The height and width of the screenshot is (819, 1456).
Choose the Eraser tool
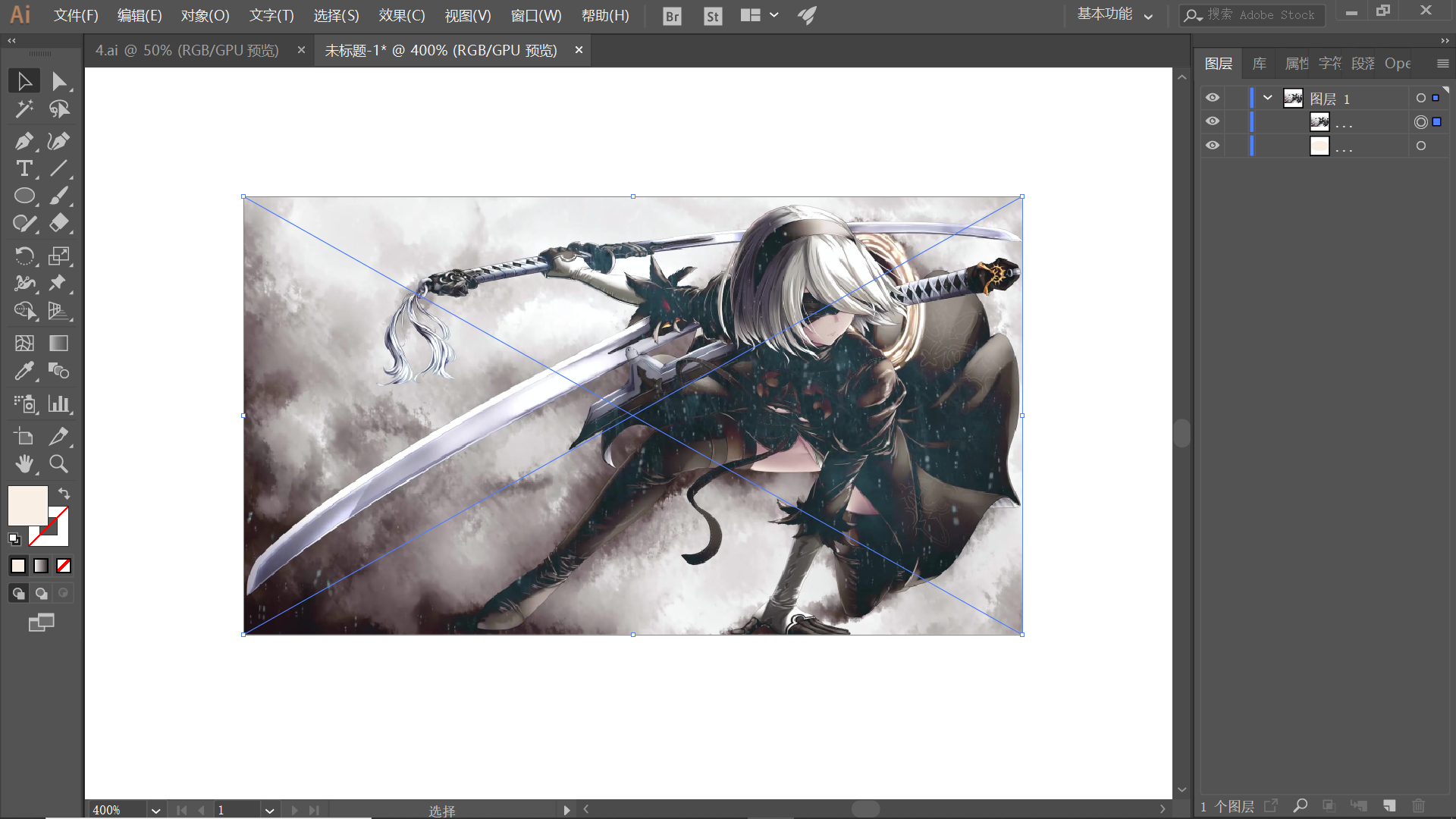59,223
